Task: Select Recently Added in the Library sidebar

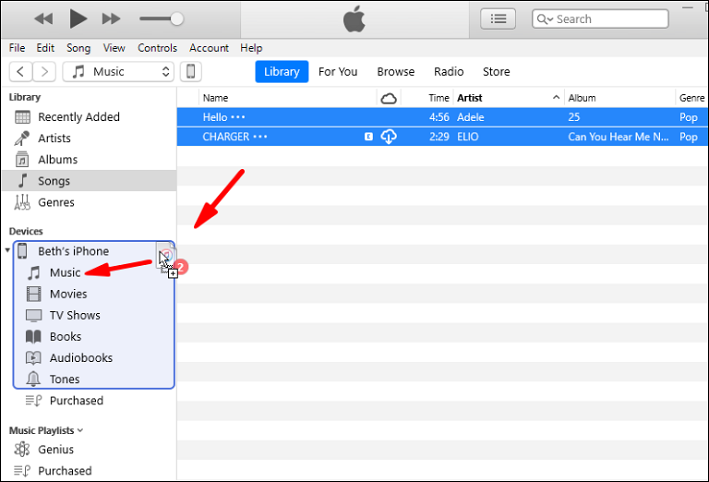Action: 89,117
